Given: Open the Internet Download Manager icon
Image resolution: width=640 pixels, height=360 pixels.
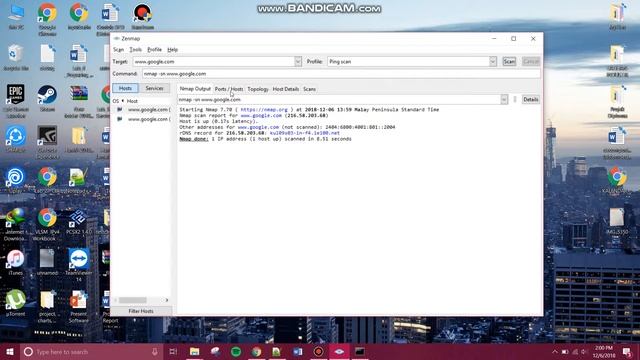Looking at the screenshot, I should [16, 224].
